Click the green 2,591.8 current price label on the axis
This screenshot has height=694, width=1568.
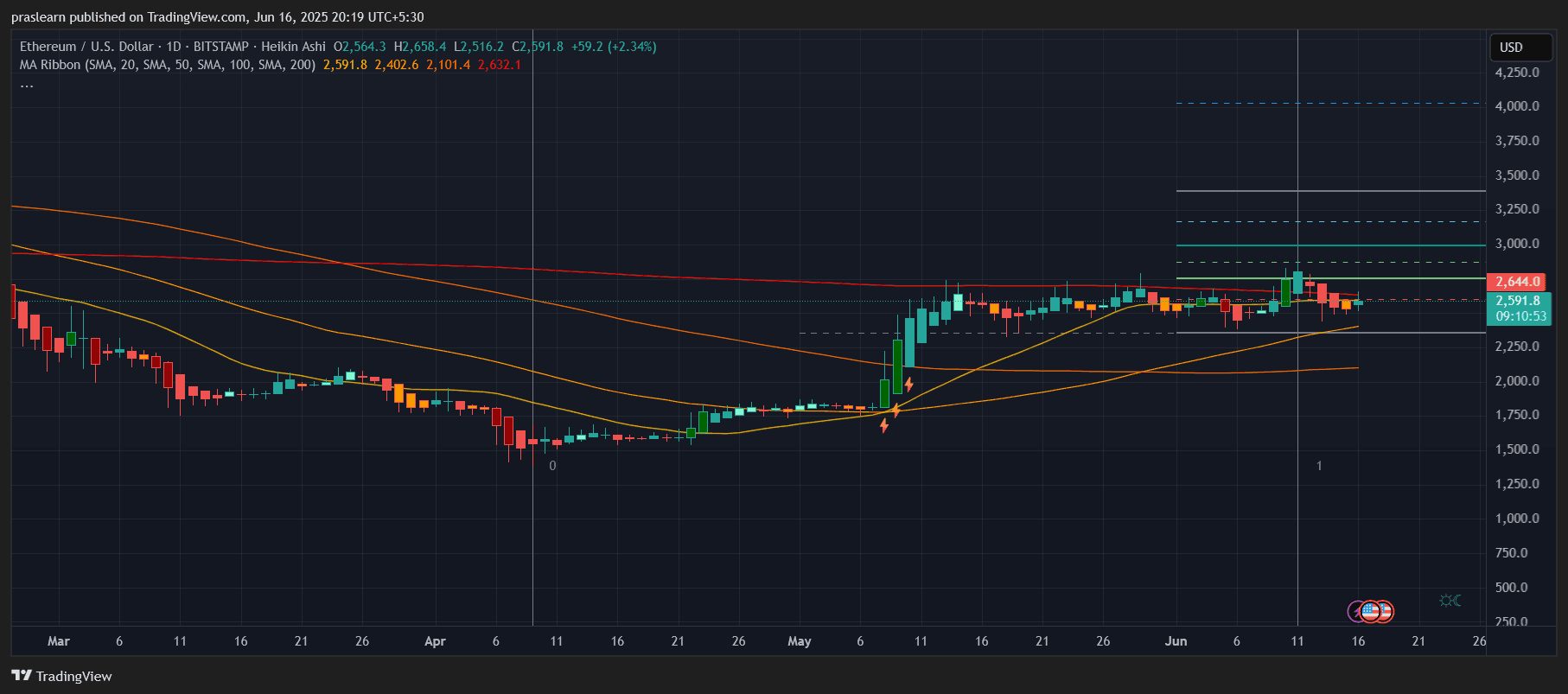[x=1518, y=301]
